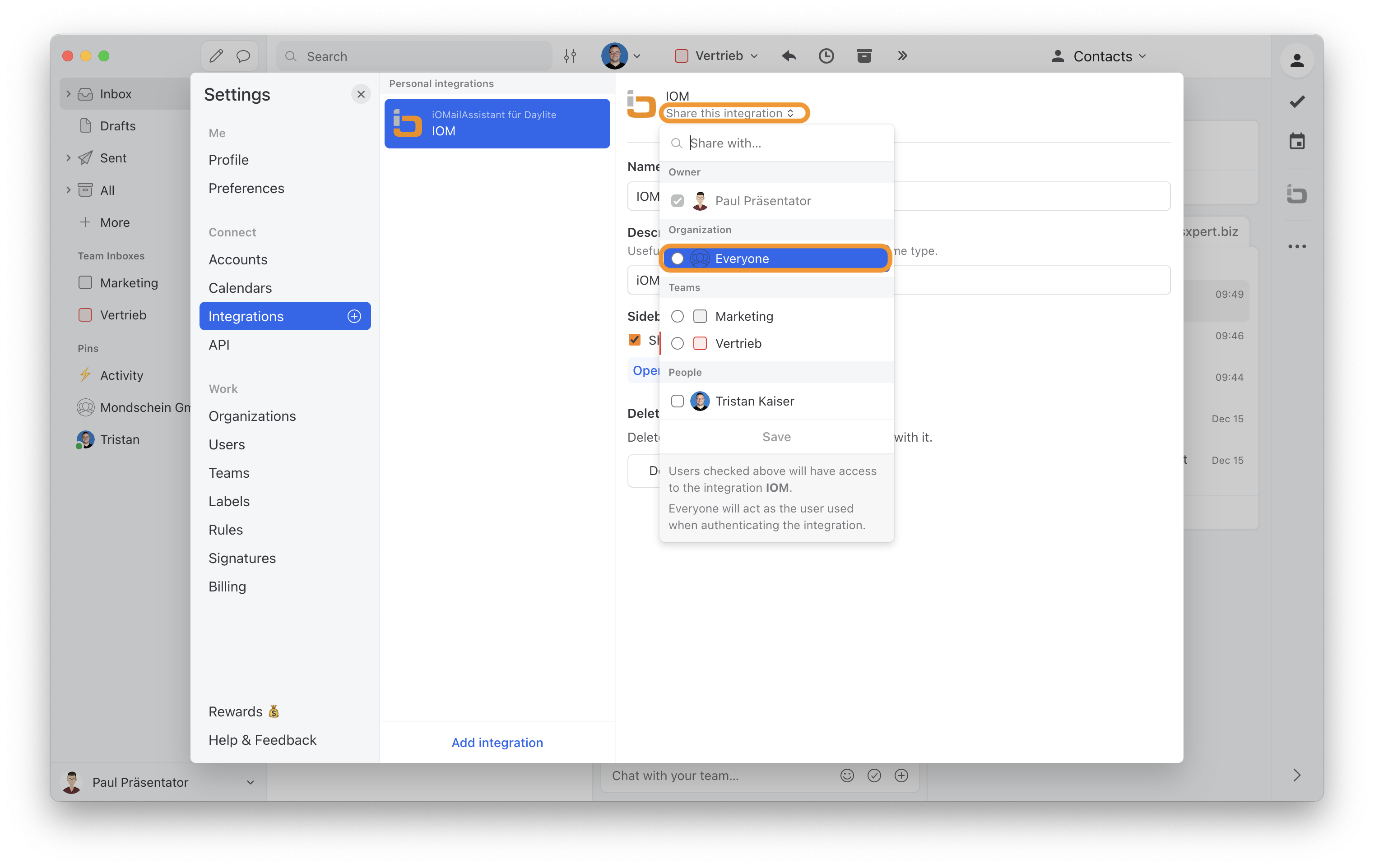Click the Add integration link
Viewport: 1374px width, 868px height.
497,743
